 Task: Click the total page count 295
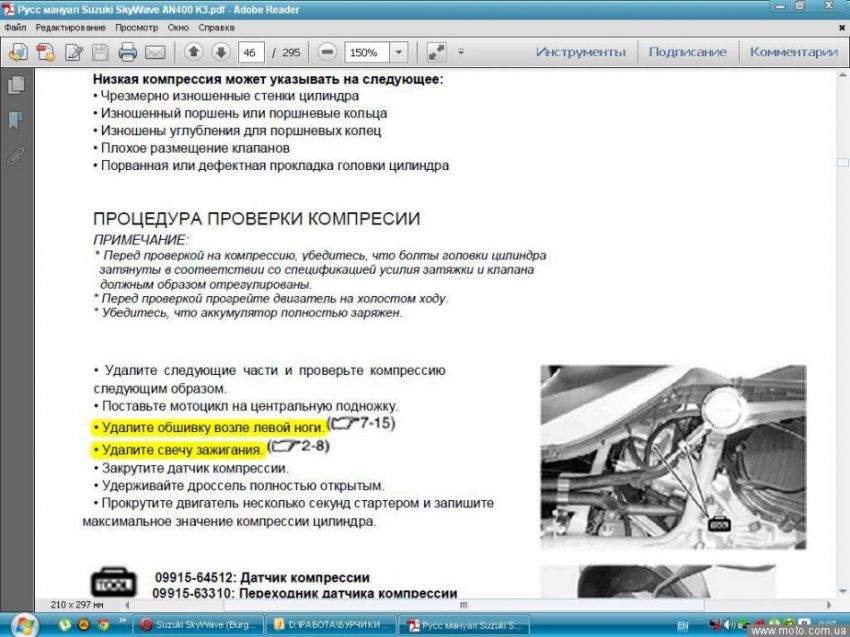[x=292, y=53]
